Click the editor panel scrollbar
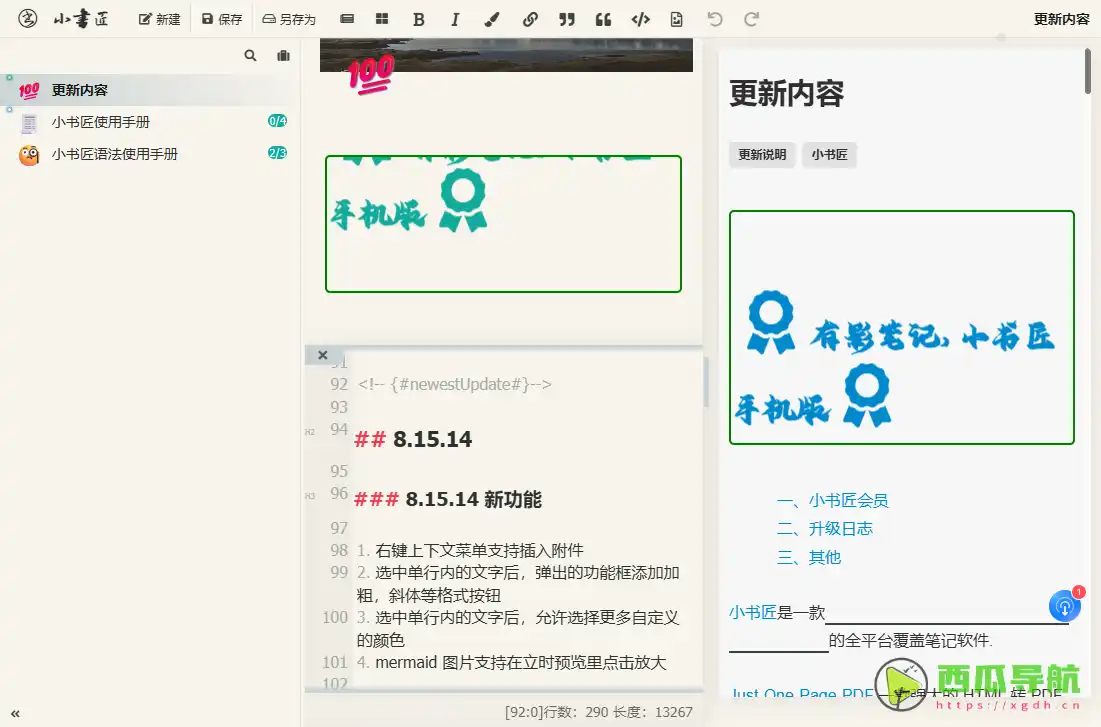This screenshot has height=727, width=1101. tap(706, 382)
